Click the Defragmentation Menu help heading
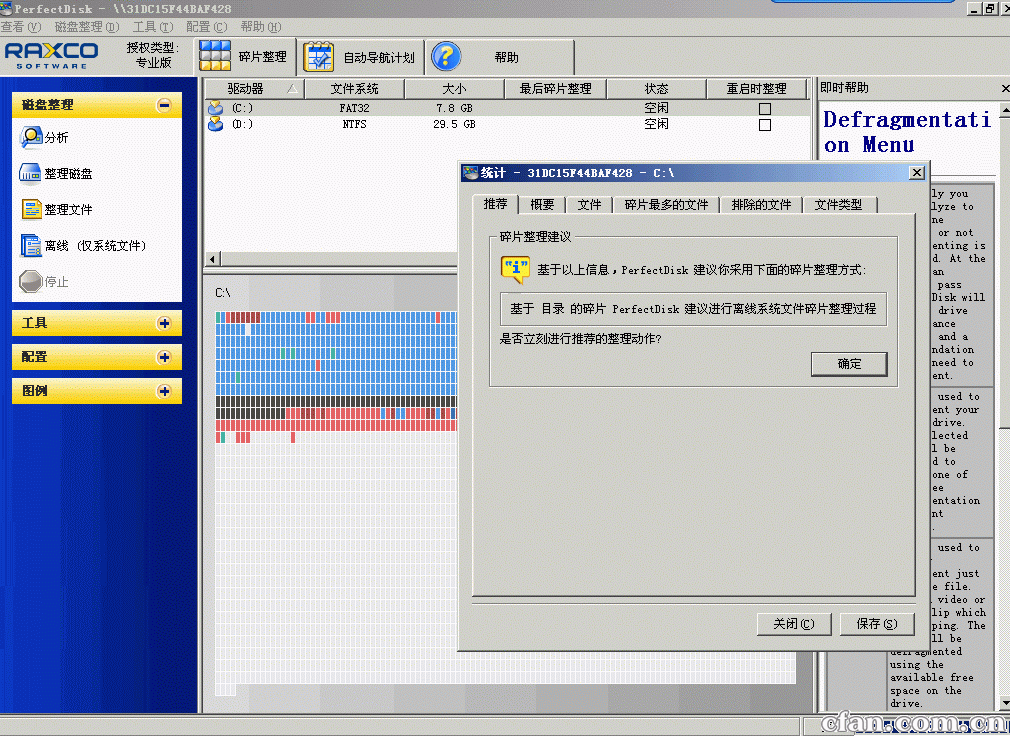Image resolution: width=1010 pixels, height=736 pixels. (x=907, y=131)
